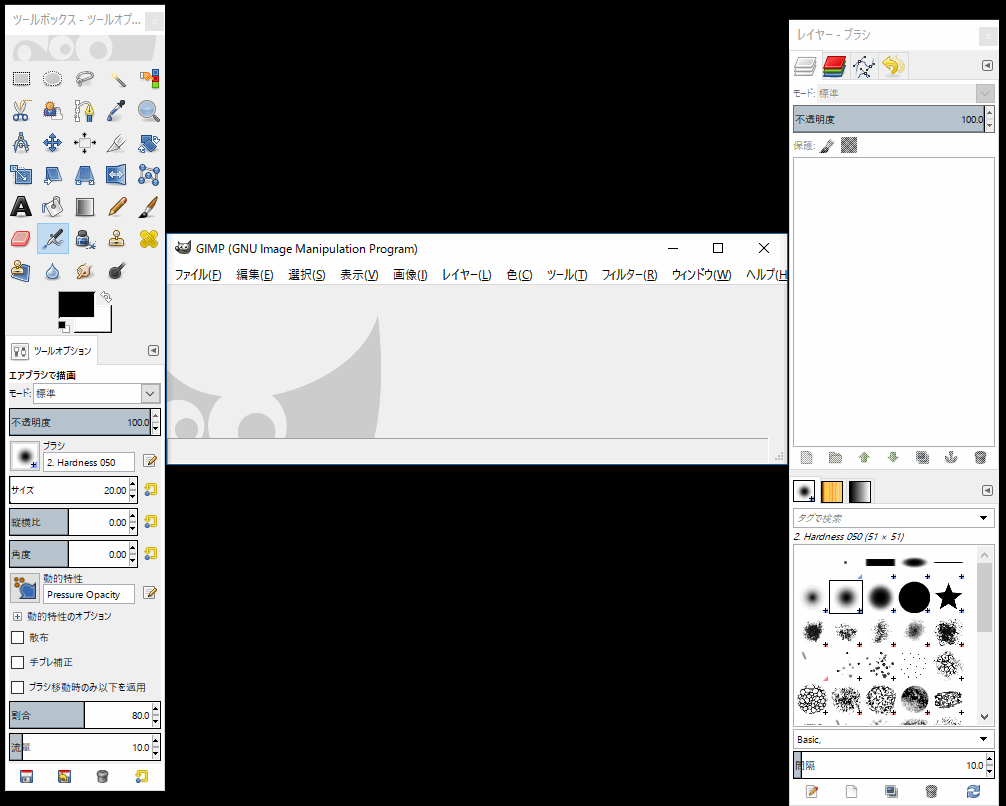Refresh the brushes list
The image size is (1006, 806).
973,791
